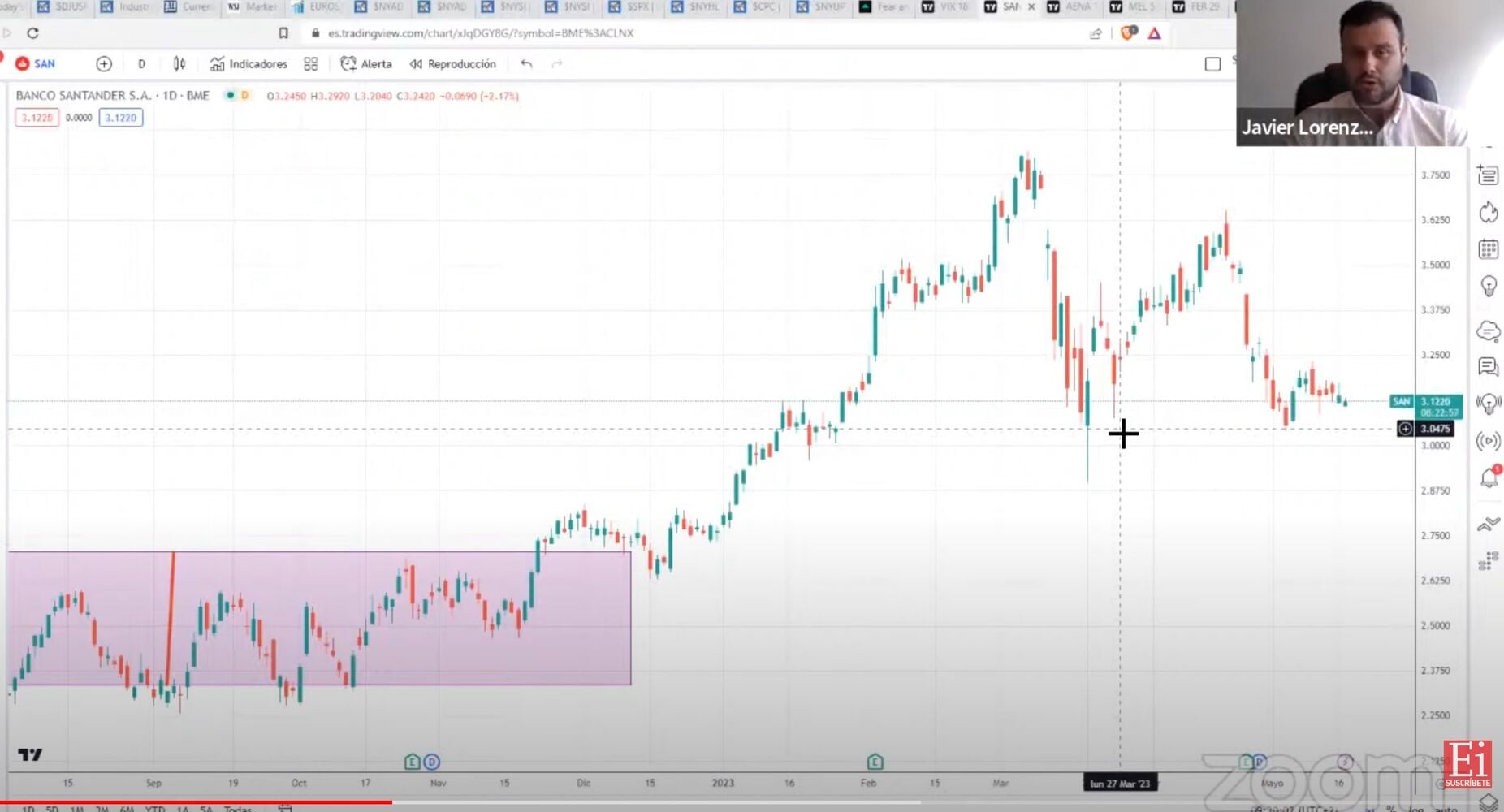This screenshot has width=1504, height=812.
Task: Open the ideas lightbulb icon
Action: tap(1488, 286)
